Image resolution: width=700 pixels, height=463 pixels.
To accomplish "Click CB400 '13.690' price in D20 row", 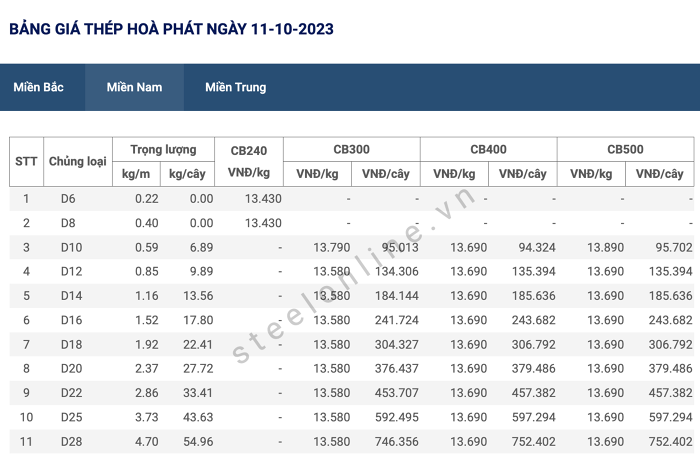I will [469, 369].
